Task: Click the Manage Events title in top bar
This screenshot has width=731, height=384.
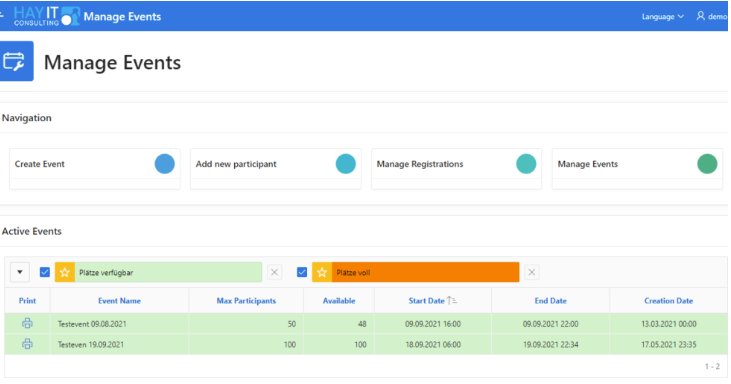Action: click(x=122, y=17)
